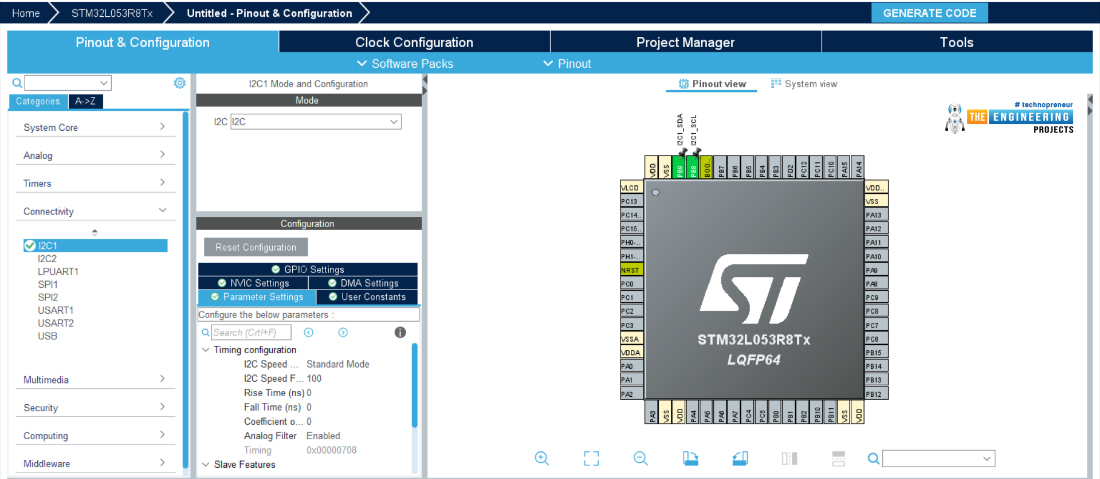
Task: Open the Pinout menu
Action: [567, 64]
